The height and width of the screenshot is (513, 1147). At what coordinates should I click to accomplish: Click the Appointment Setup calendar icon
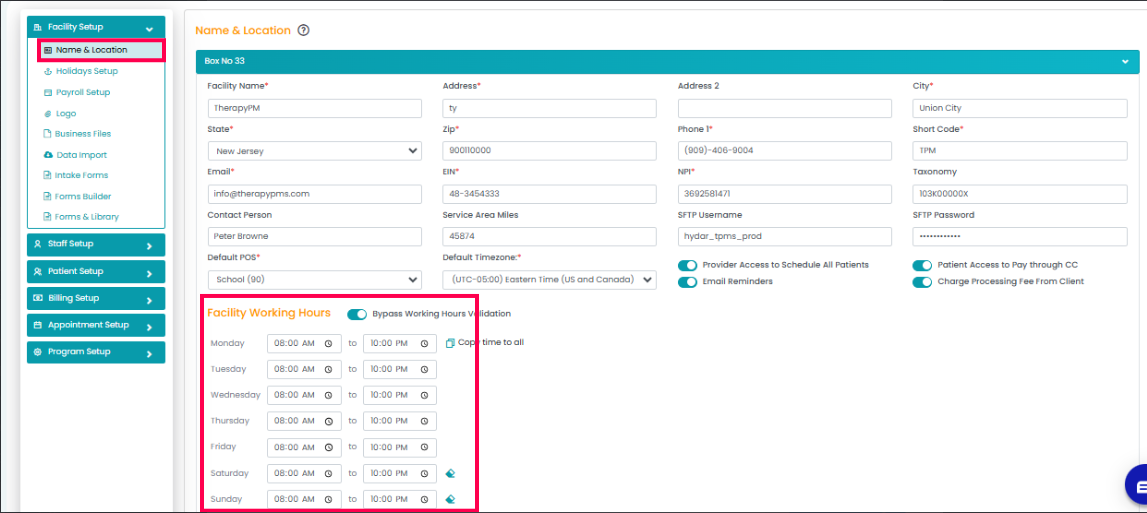click(x=38, y=325)
